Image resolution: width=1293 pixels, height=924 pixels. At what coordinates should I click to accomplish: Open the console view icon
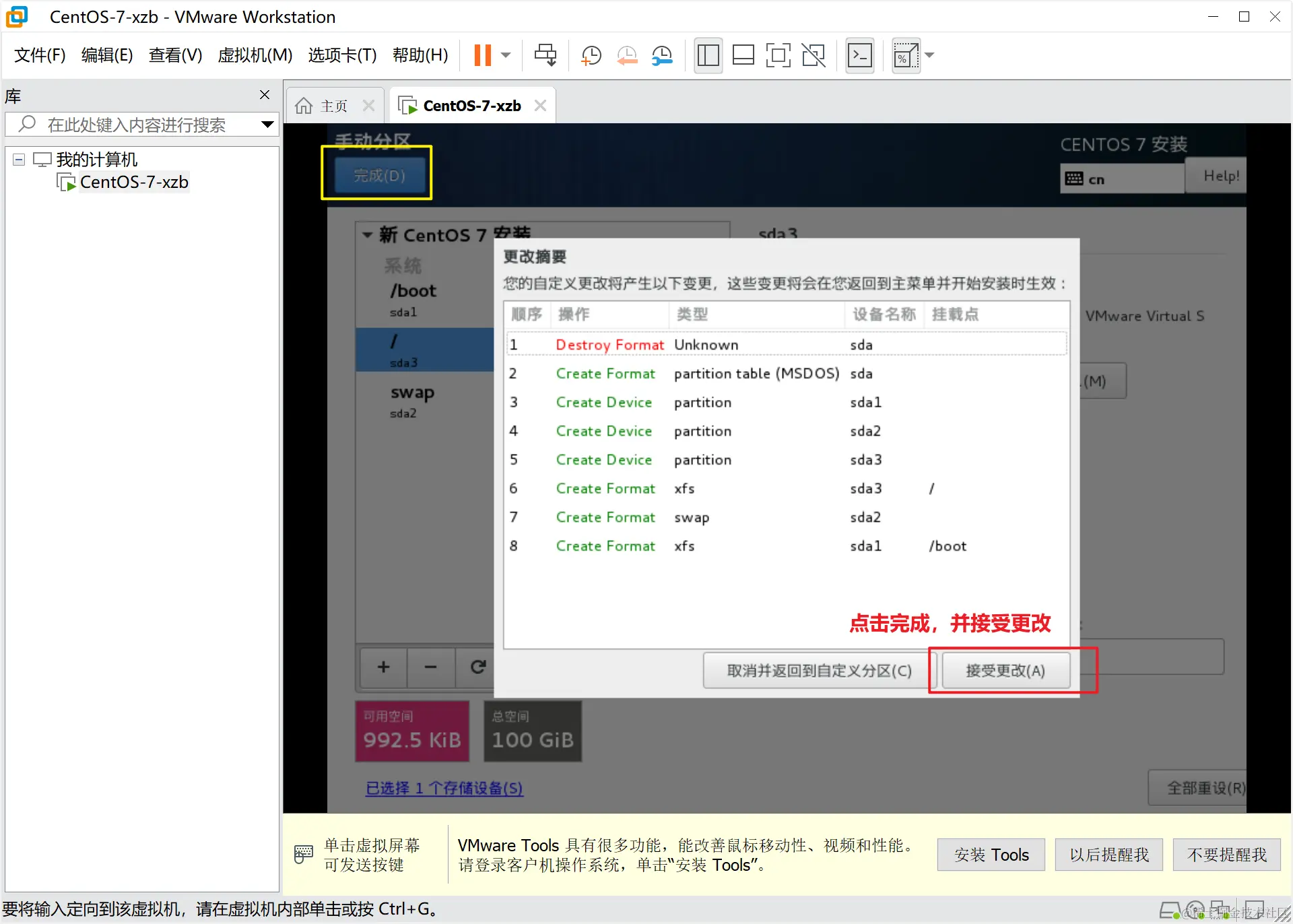(860, 55)
